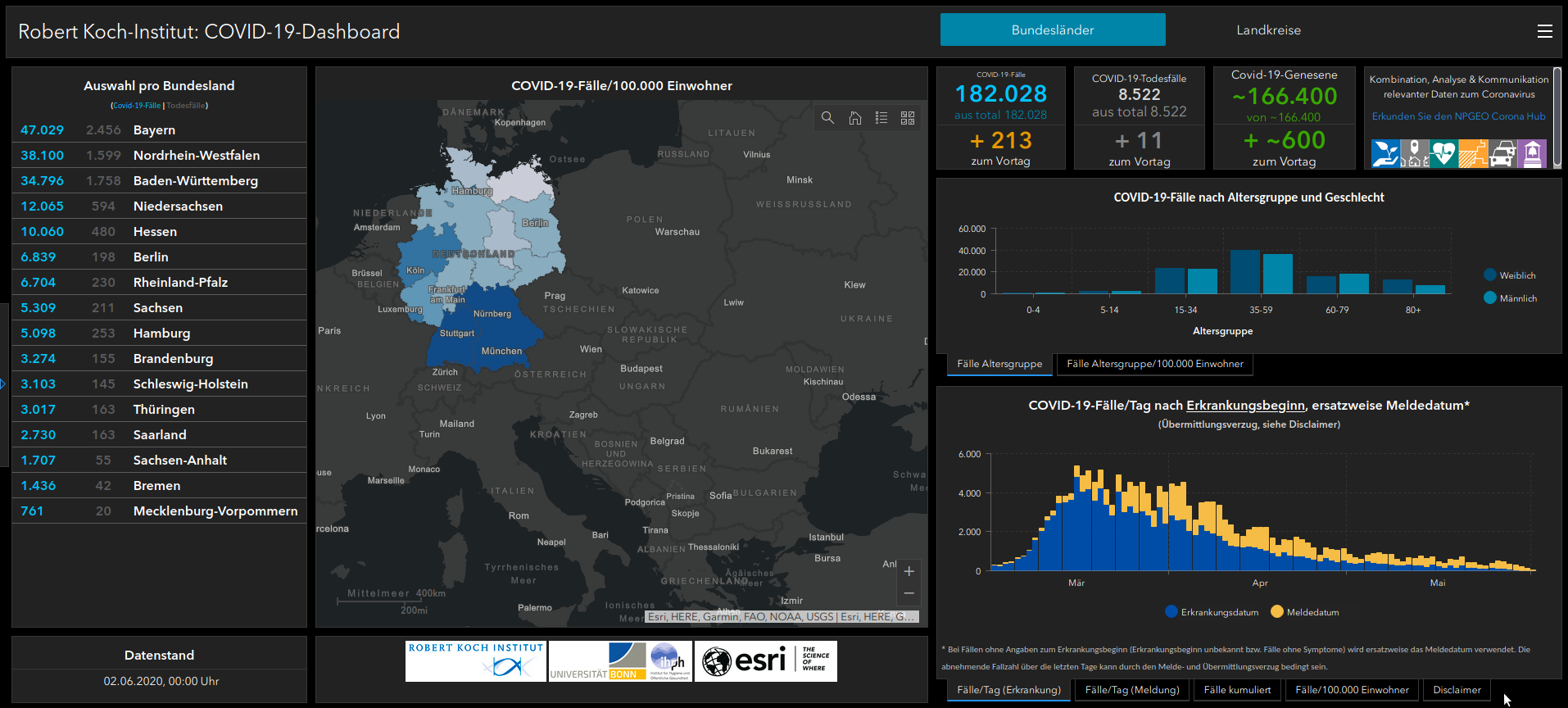The height and width of the screenshot is (708, 1568).
Task: Open the map search tool
Action: coord(827,118)
